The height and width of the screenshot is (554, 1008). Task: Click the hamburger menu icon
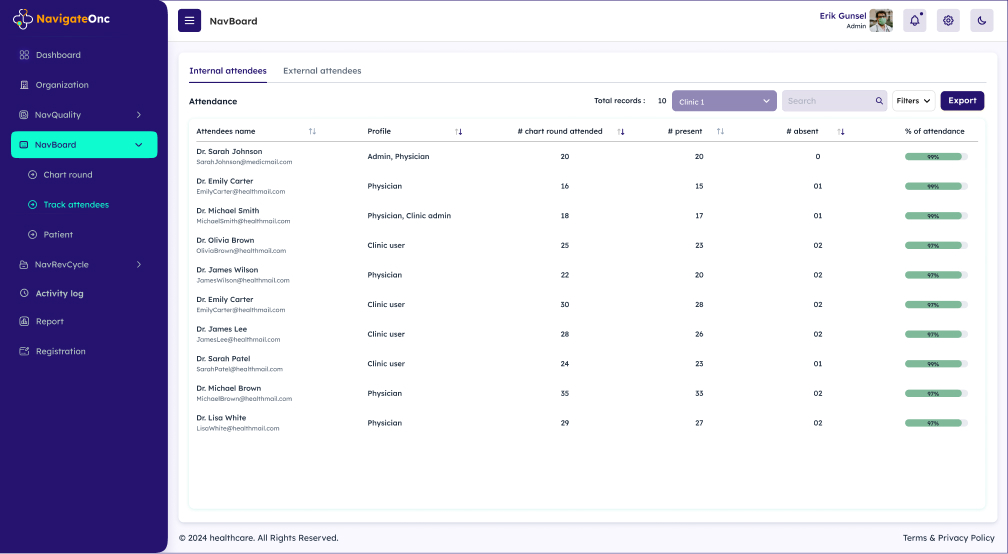click(x=189, y=20)
